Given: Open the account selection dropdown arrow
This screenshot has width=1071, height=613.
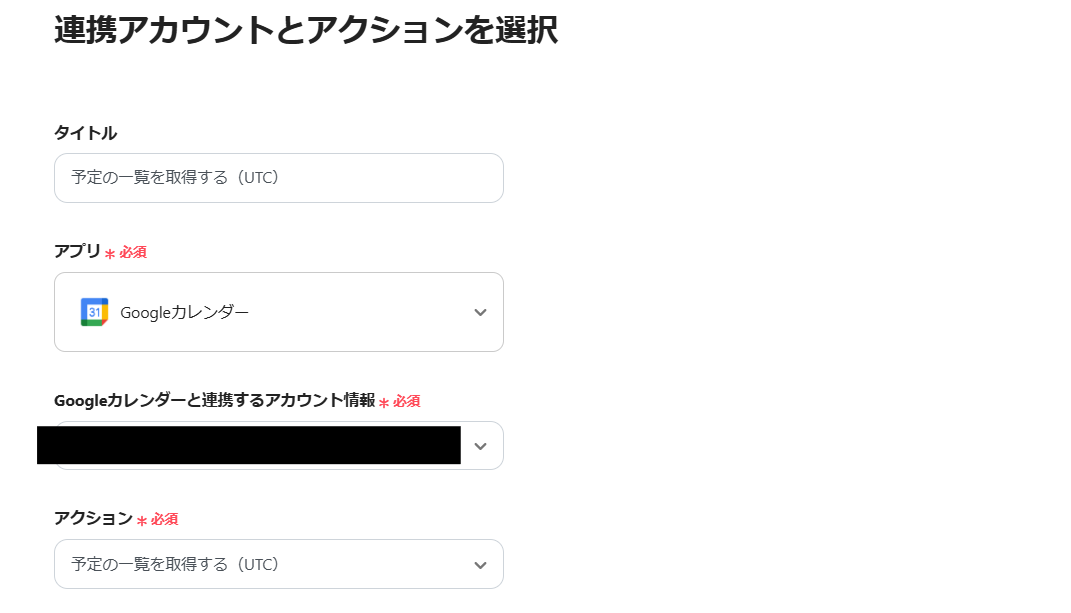Looking at the screenshot, I should click(x=479, y=445).
